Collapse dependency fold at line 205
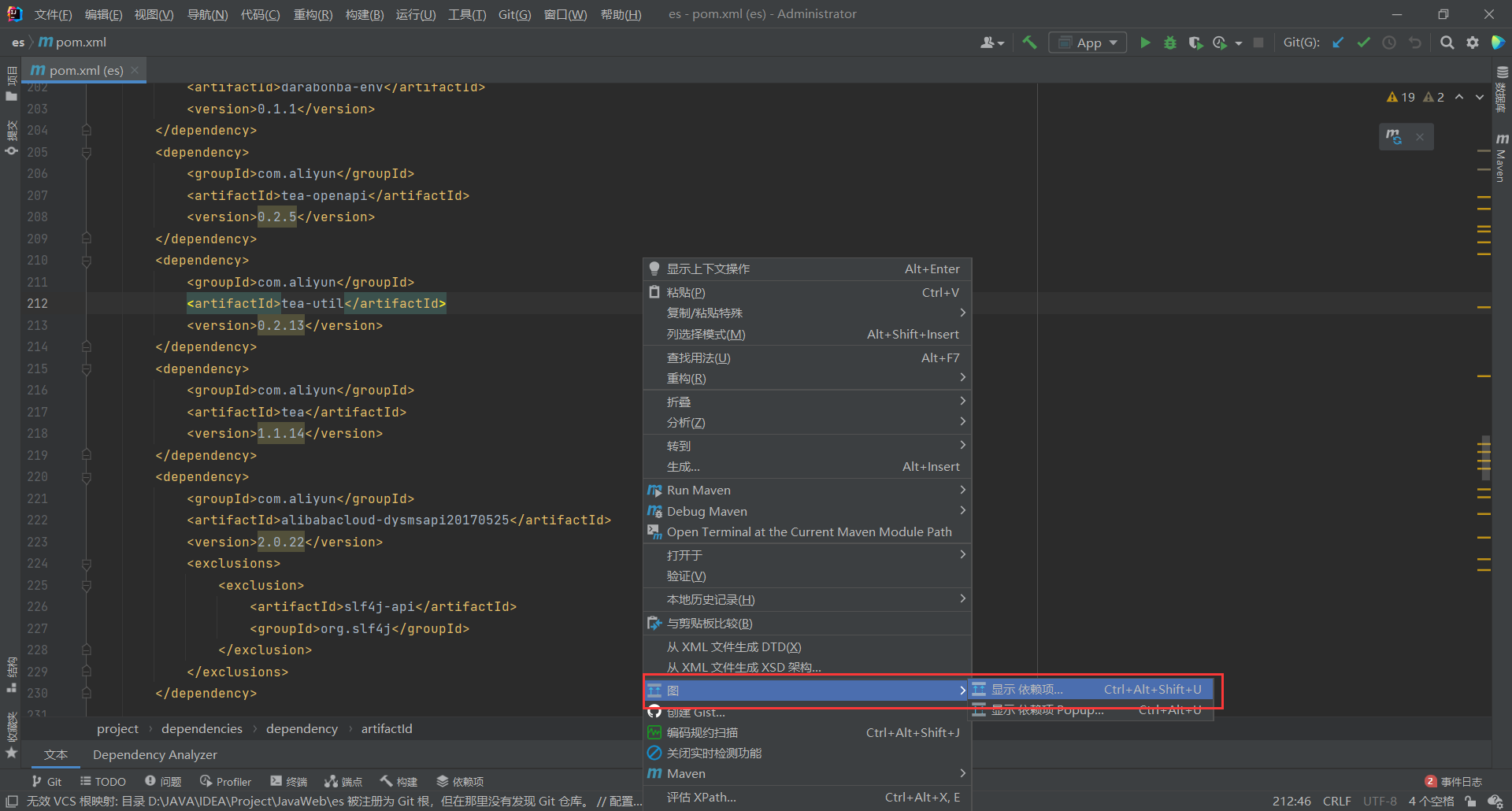Image resolution: width=1512 pixels, height=811 pixels. click(x=87, y=152)
